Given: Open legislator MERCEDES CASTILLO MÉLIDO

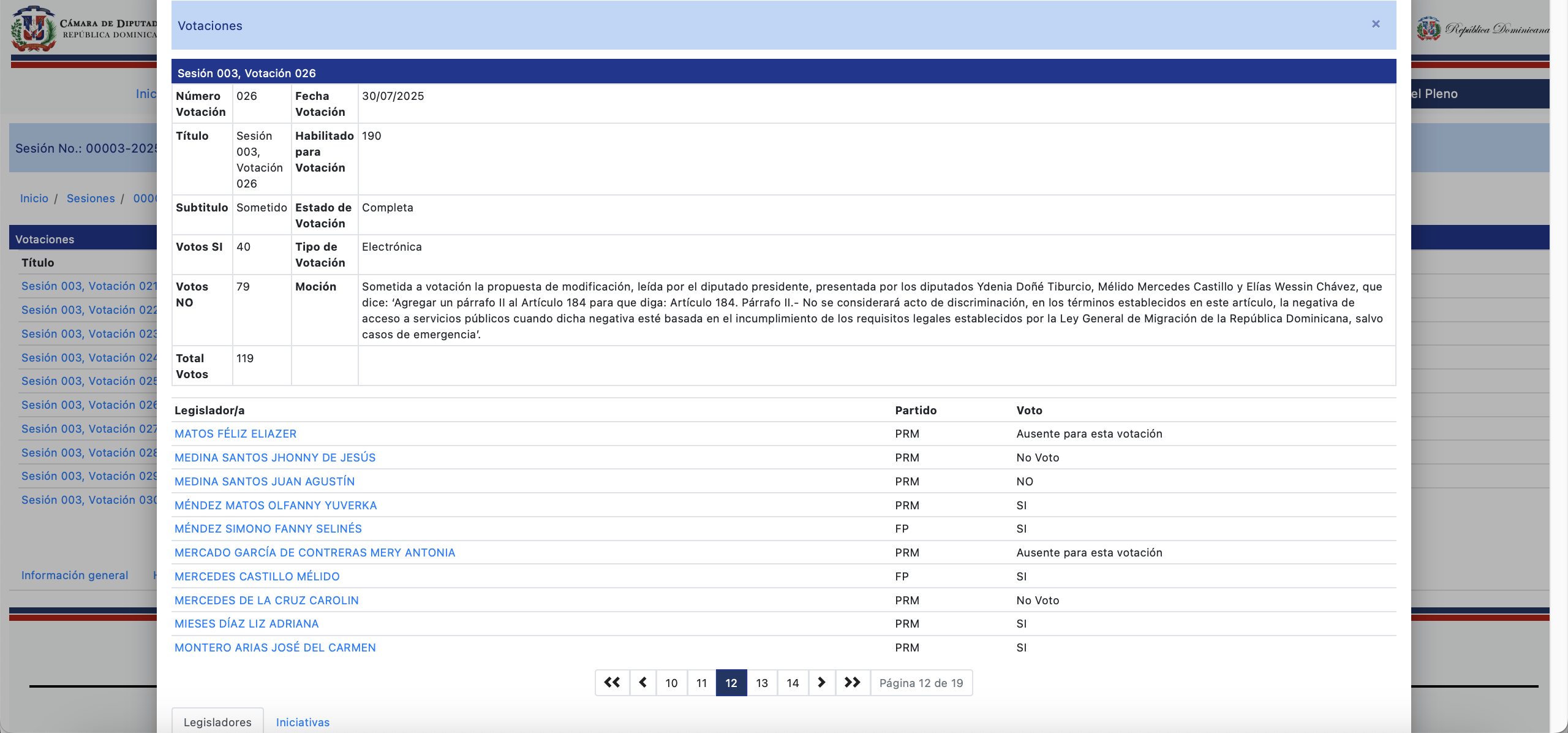Looking at the screenshot, I should pos(257,577).
